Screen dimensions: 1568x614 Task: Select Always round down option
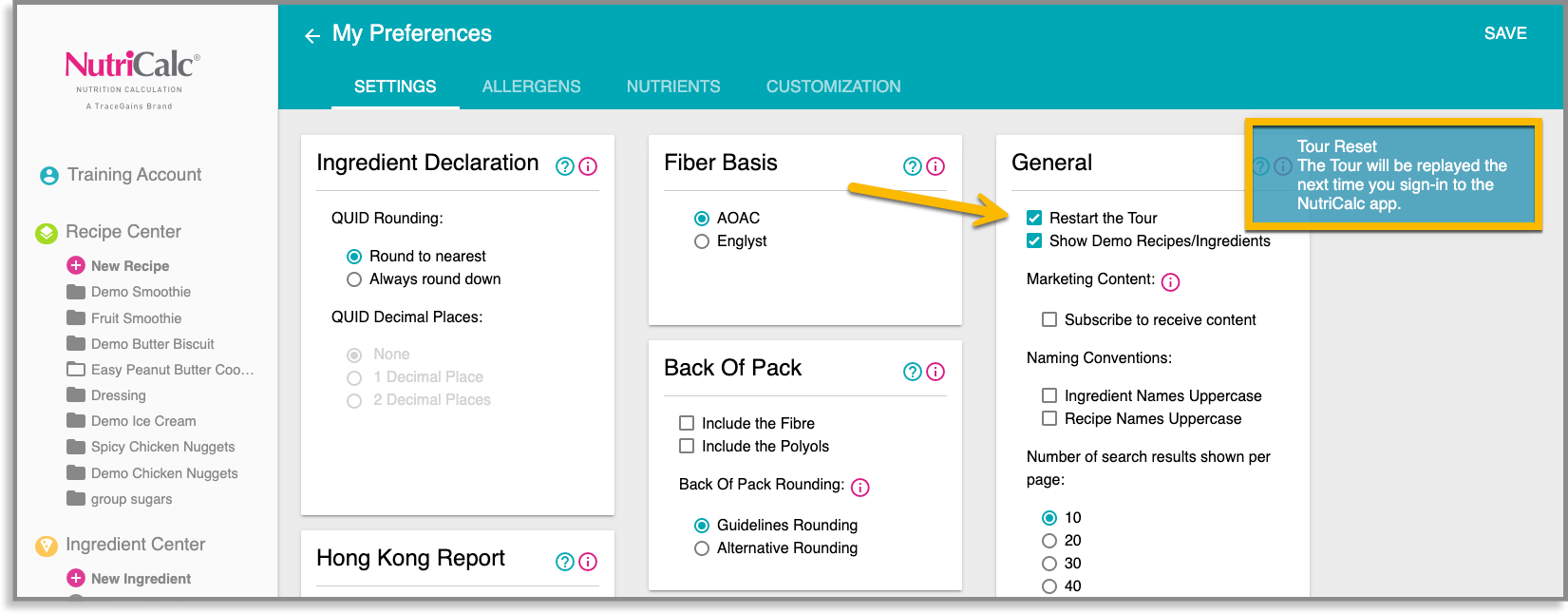point(354,279)
